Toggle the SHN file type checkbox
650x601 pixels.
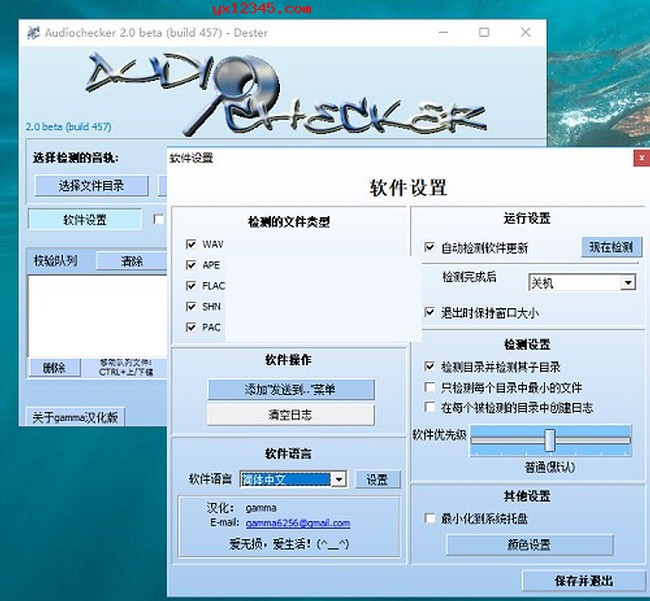pos(191,306)
